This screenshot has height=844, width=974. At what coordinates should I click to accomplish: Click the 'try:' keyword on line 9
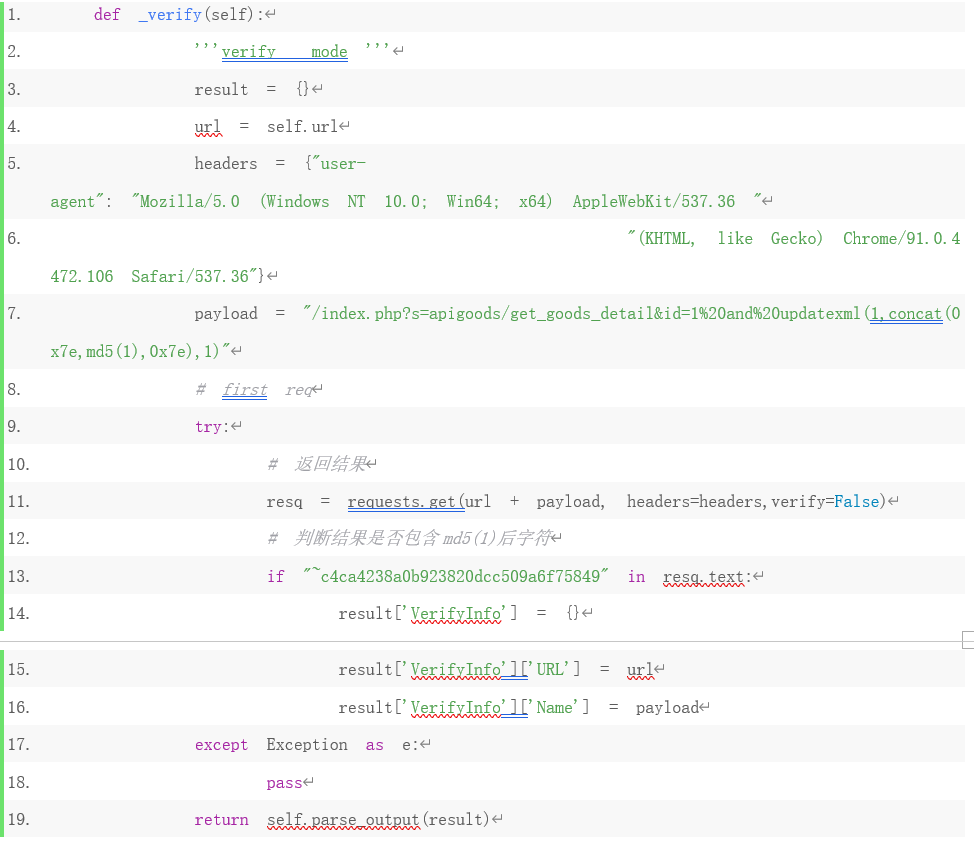point(212,427)
